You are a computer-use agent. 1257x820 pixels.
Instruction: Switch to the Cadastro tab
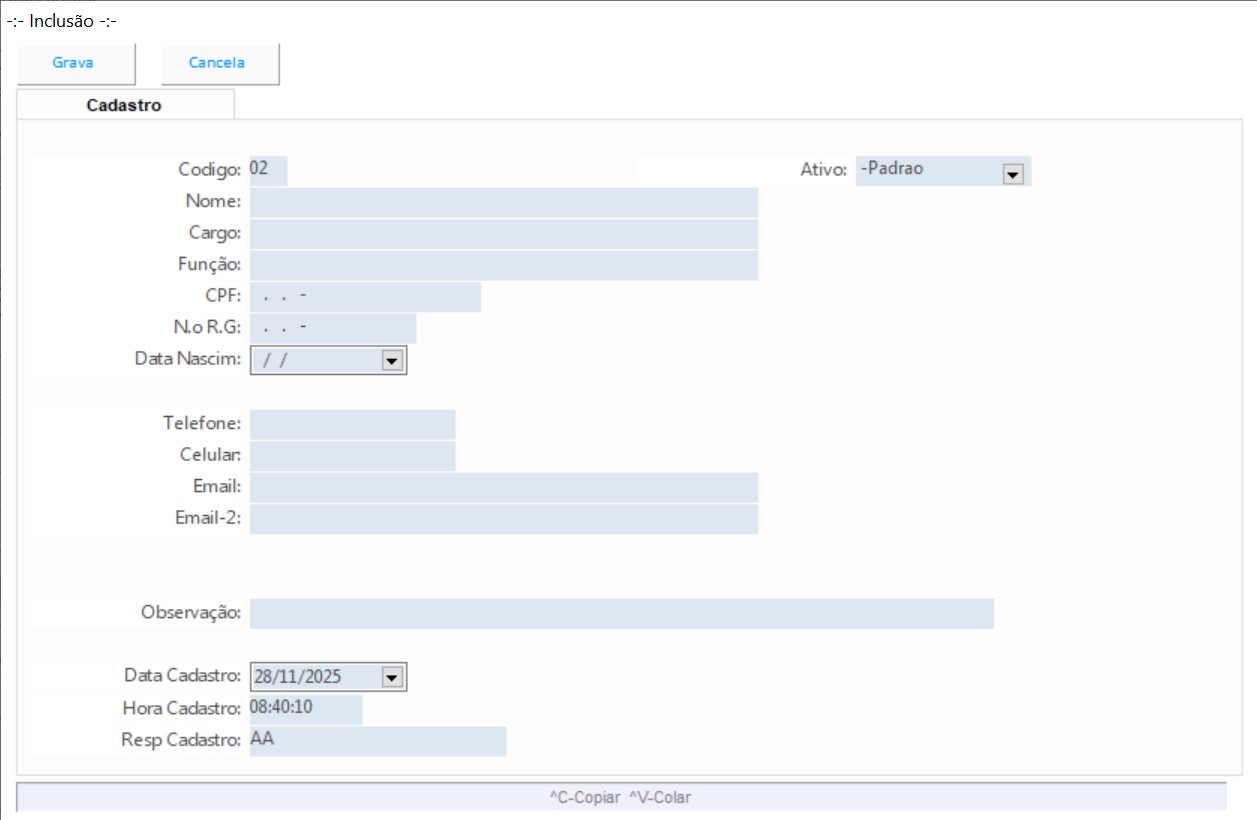(x=124, y=105)
